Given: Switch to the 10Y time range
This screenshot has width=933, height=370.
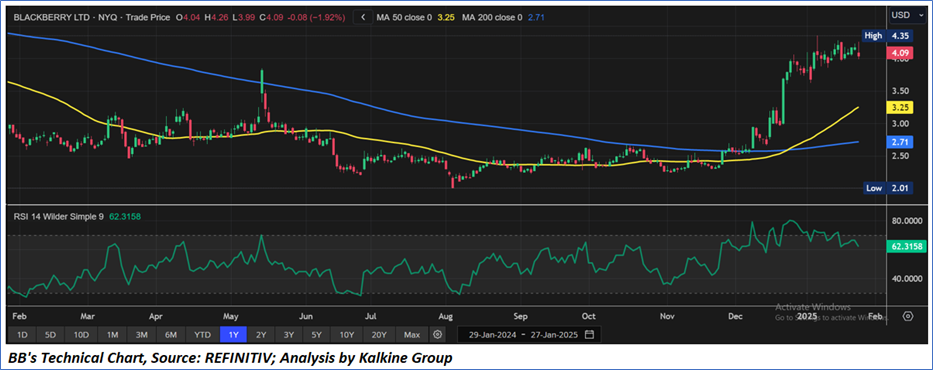Looking at the screenshot, I should pos(346,335).
